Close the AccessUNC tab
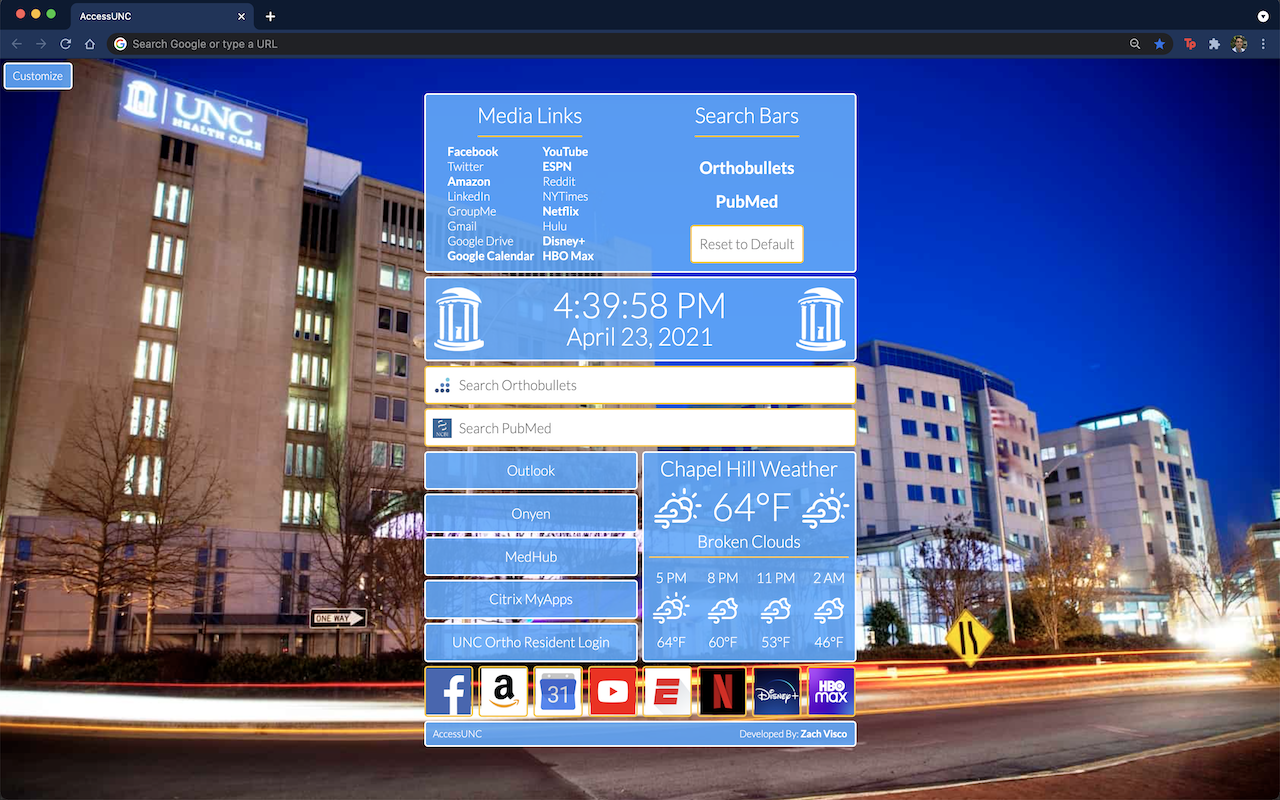Image resolution: width=1280 pixels, height=800 pixels. click(x=241, y=16)
